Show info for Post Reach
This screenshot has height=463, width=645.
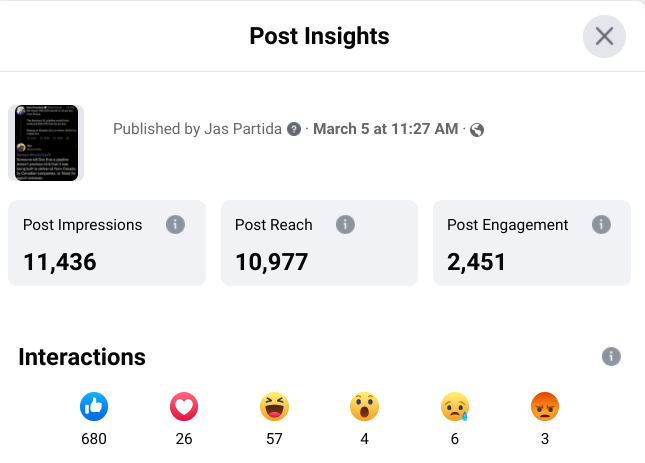pyautogui.click(x=345, y=224)
